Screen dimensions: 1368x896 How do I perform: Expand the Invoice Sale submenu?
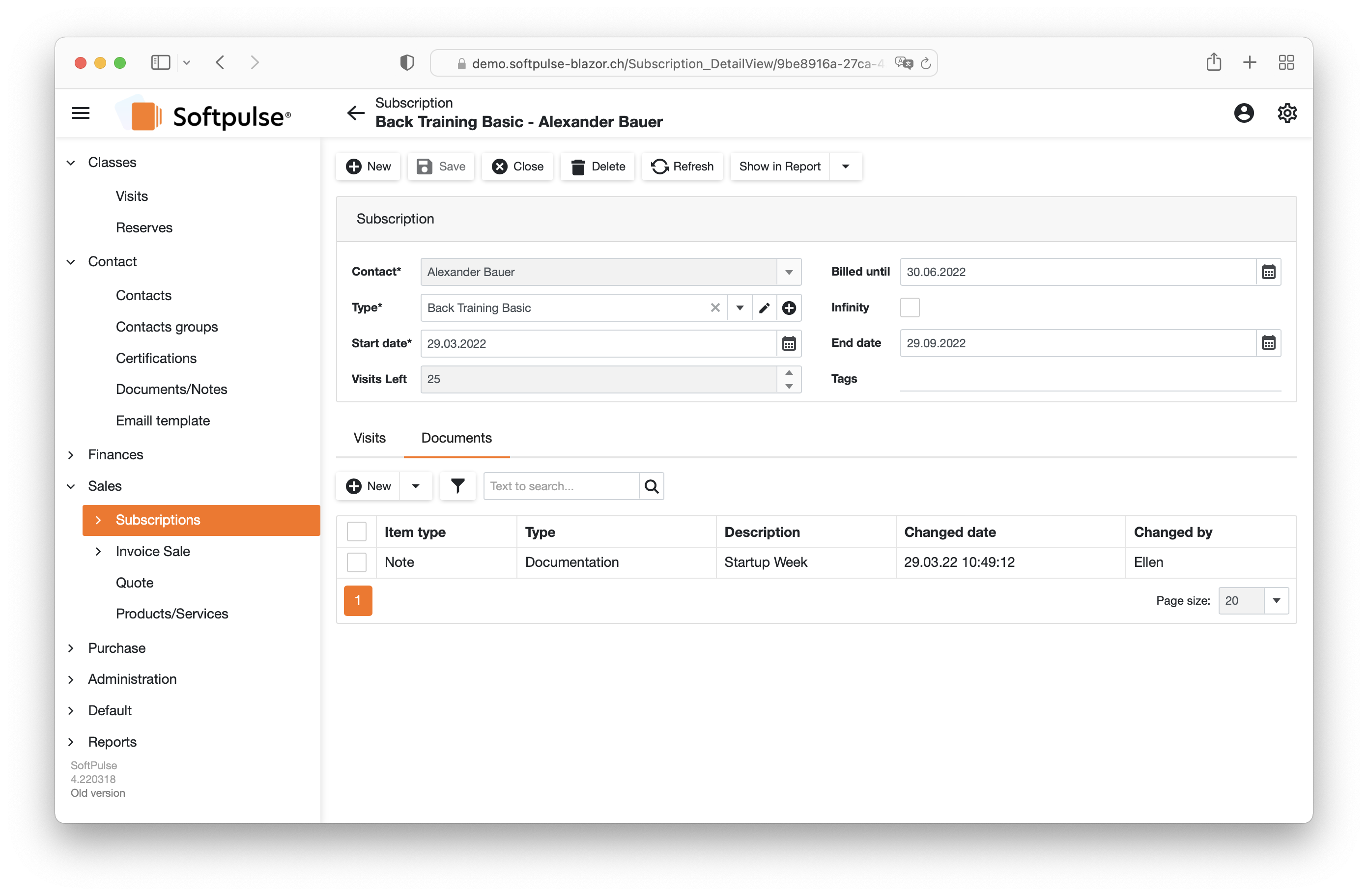[x=98, y=551]
